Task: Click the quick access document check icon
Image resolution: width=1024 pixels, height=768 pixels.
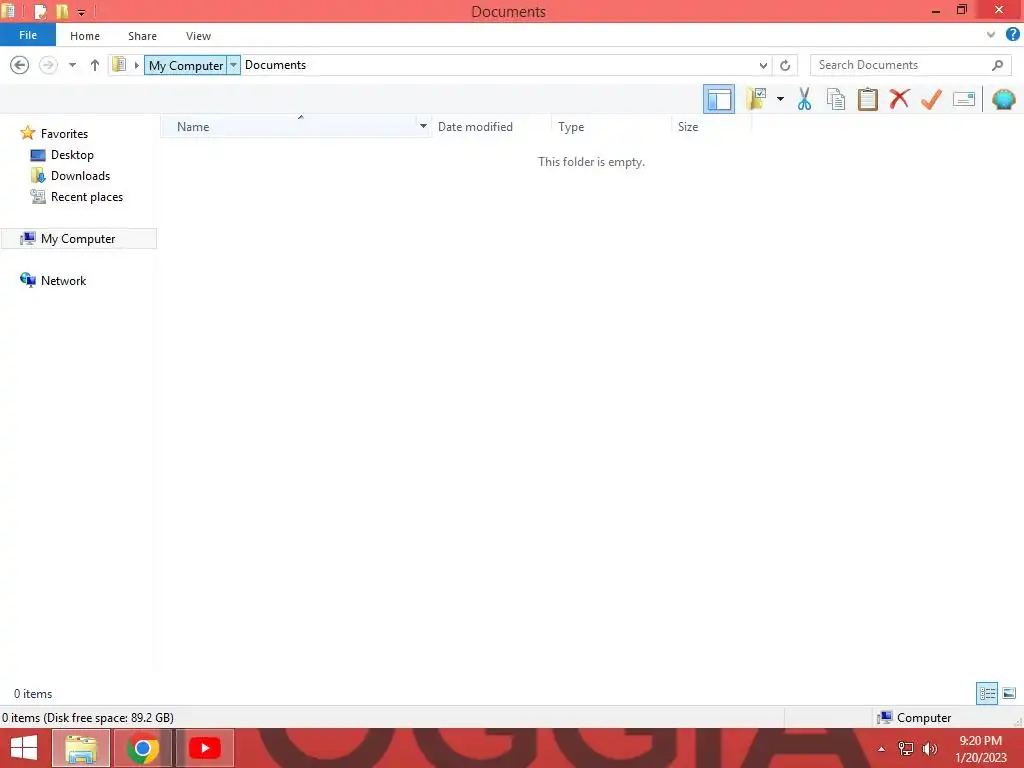Action: (x=40, y=11)
